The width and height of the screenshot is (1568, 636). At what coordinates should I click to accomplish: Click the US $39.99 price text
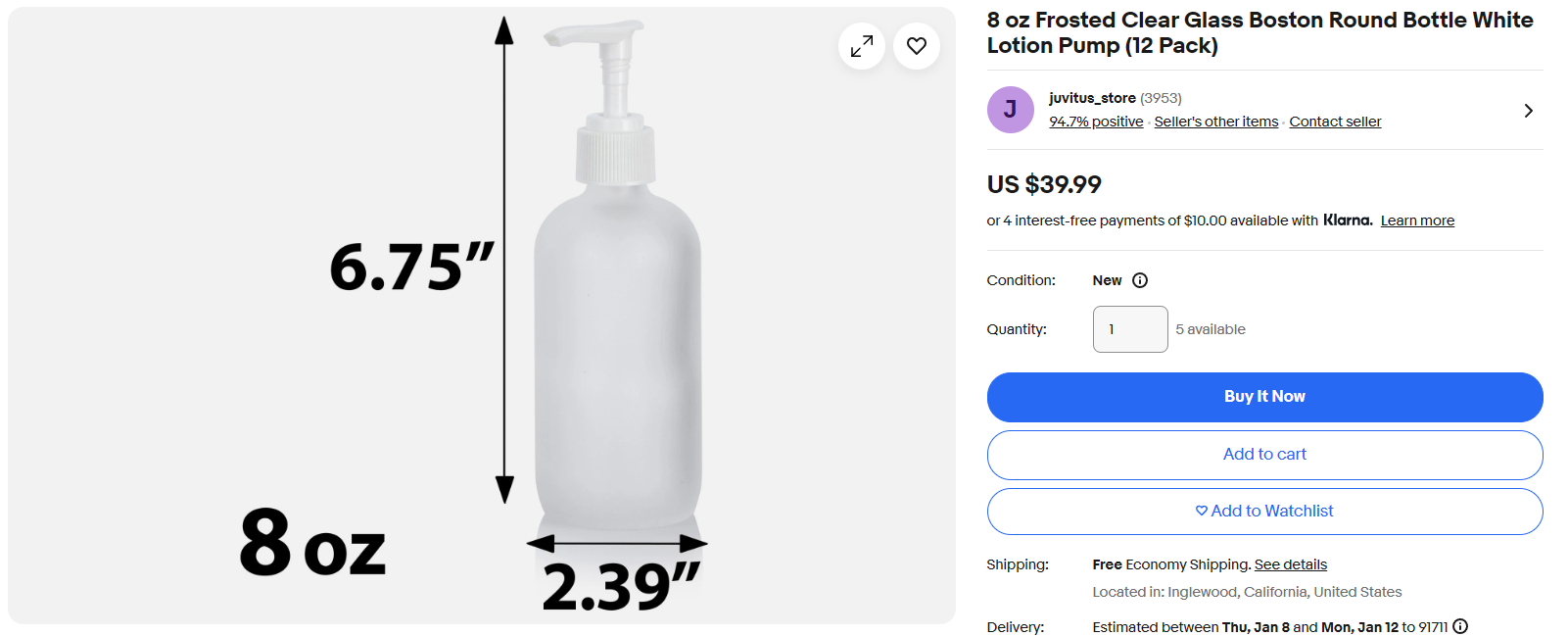tap(1044, 184)
